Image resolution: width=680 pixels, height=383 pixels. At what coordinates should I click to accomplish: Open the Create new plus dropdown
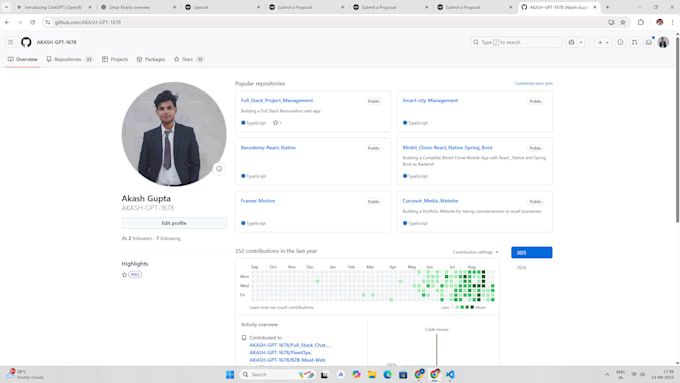(x=603, y=42)
